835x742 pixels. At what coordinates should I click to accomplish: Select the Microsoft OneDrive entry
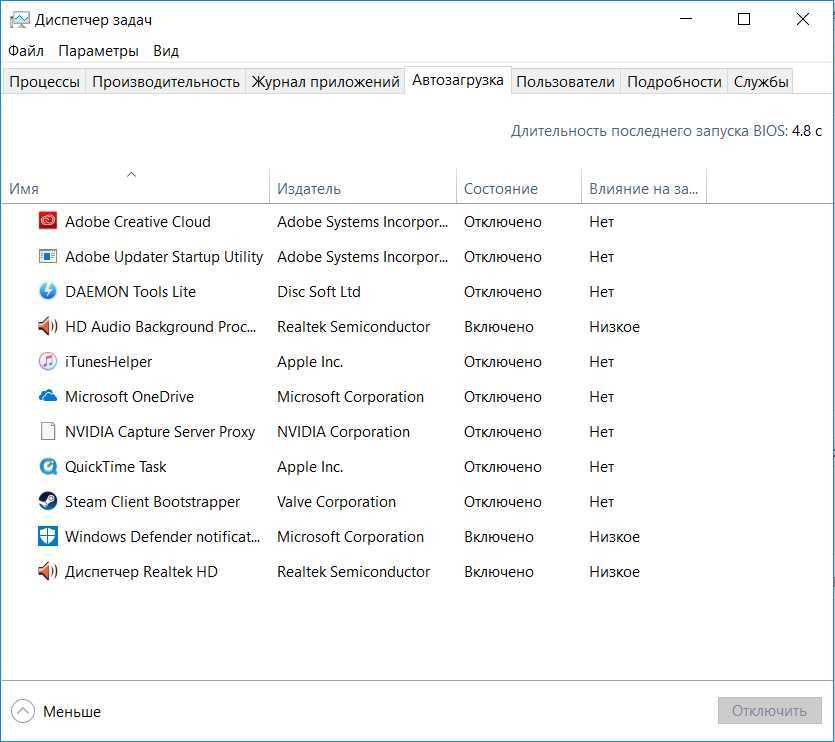(x=129, y=397)
